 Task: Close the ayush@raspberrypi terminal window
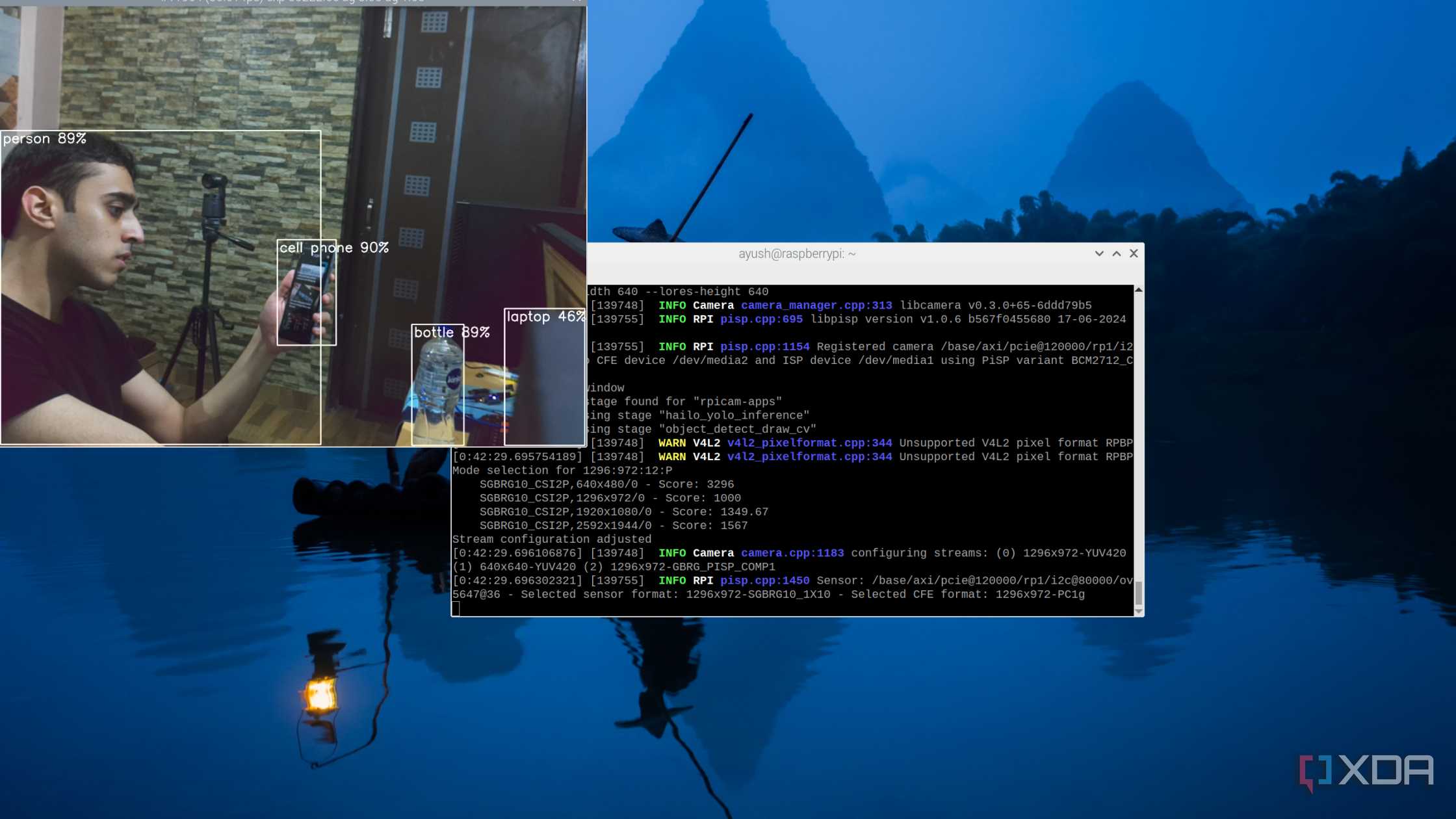coord(1134,253)
